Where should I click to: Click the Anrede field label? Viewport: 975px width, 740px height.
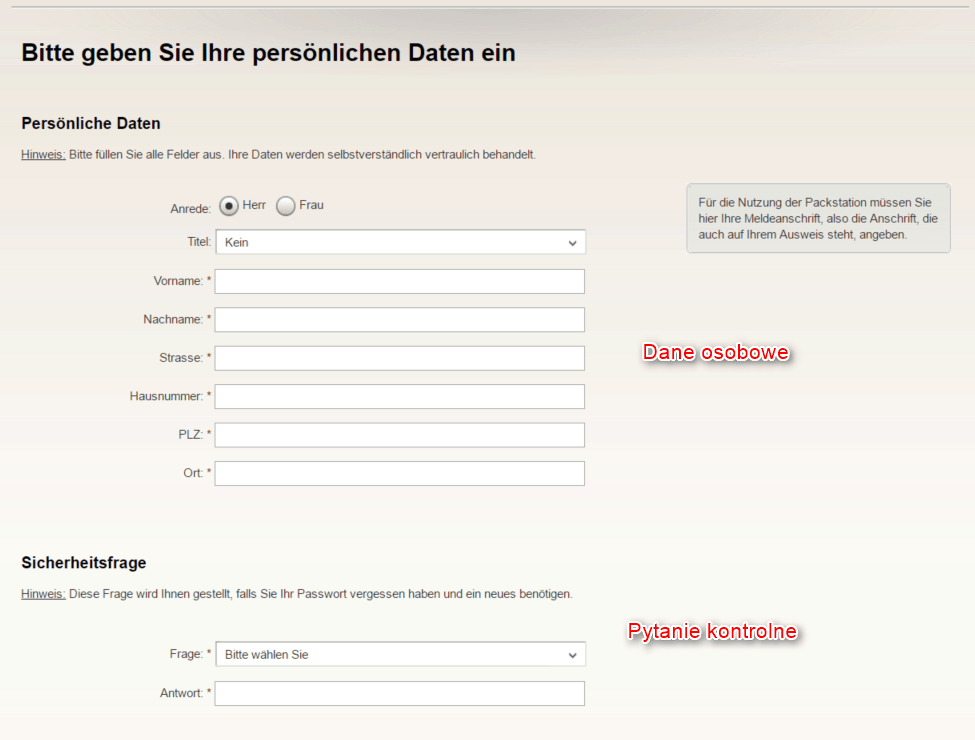coord(190,209)
